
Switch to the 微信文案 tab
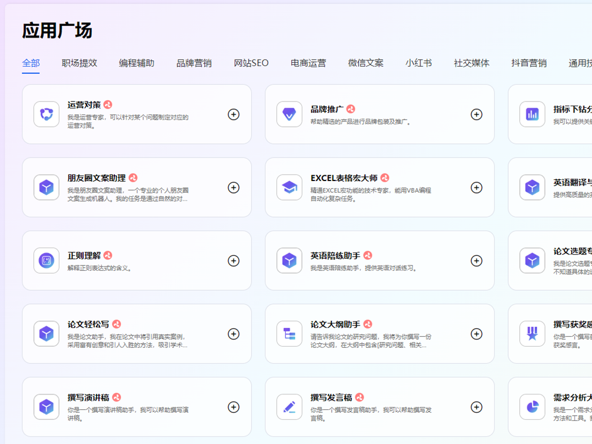365,63
